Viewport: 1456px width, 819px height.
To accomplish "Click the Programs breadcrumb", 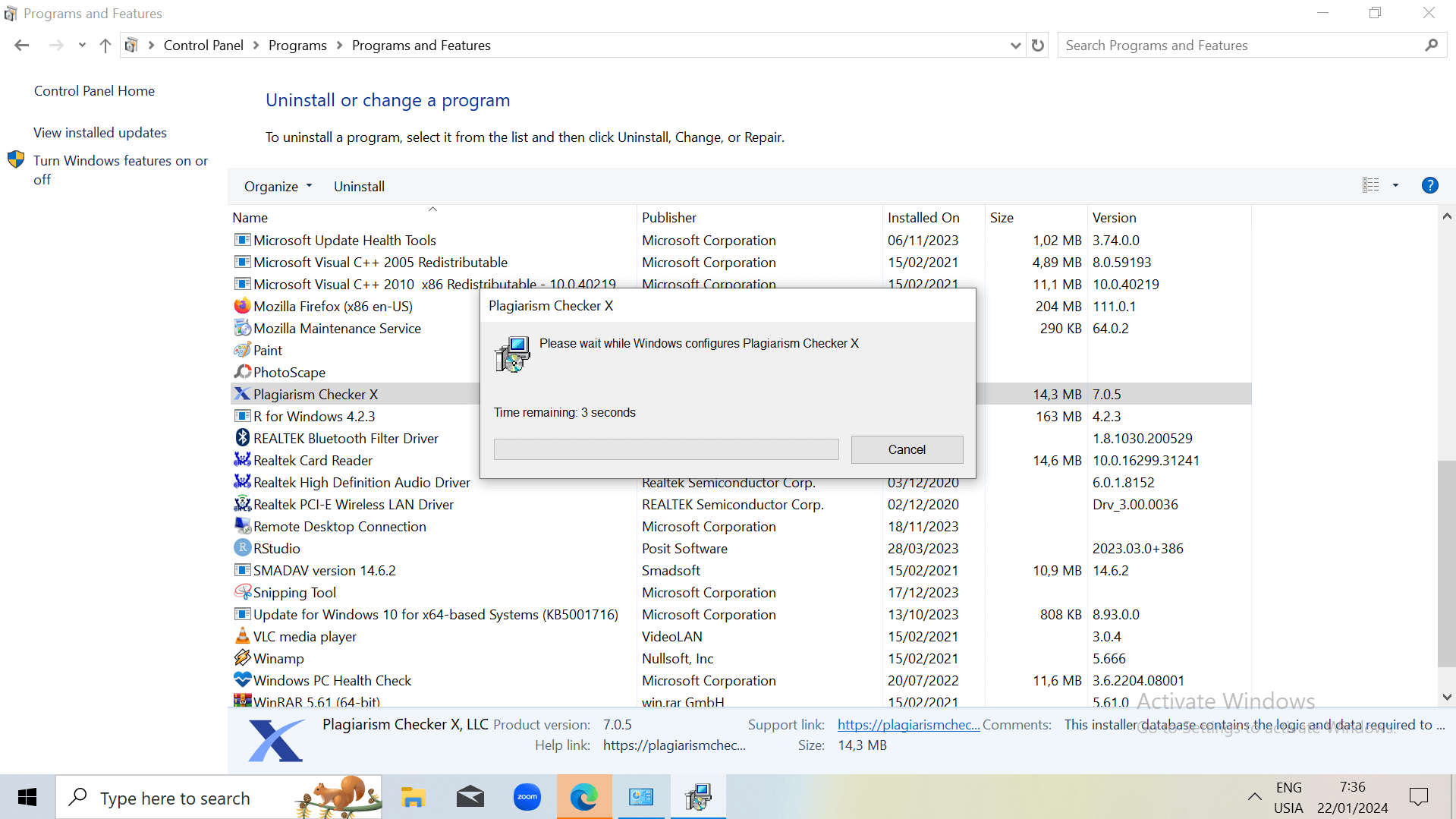I will tap(297, 46).
